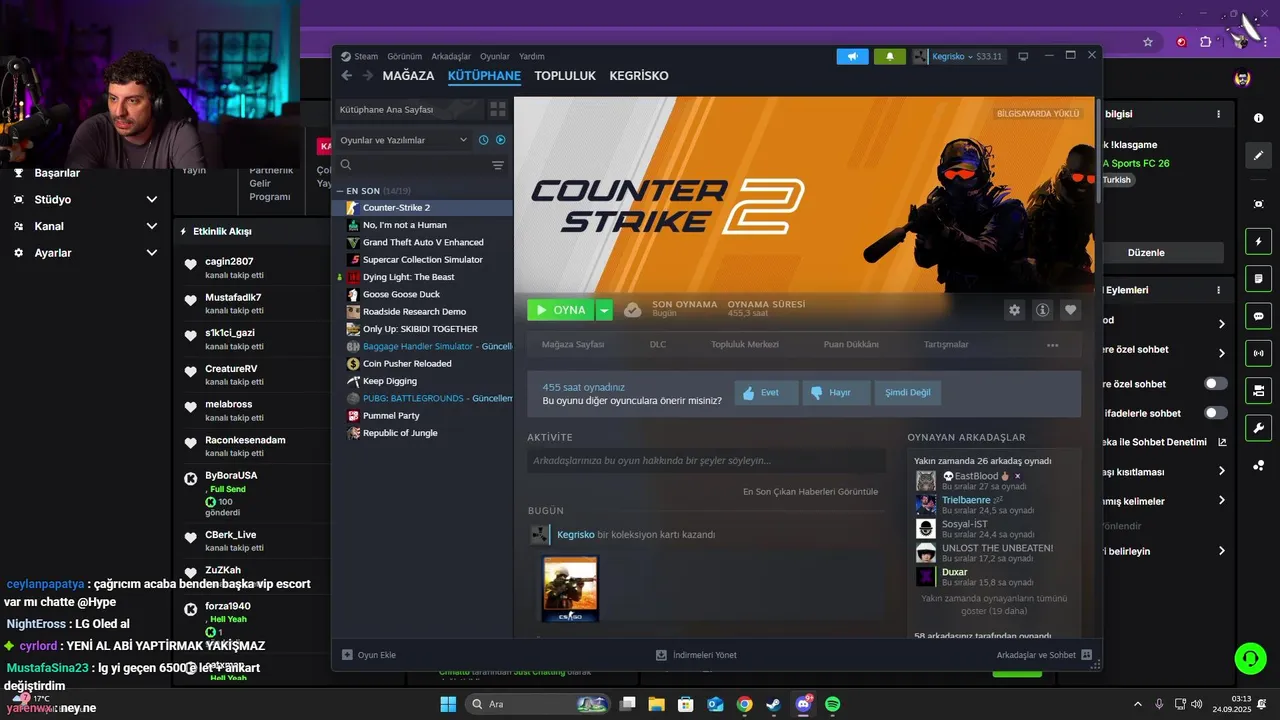This screenshot has width=1280, height=720.
Task: Click the broadcast signal icon in the Kick sidebar
Action: (x=1258, y=353)
